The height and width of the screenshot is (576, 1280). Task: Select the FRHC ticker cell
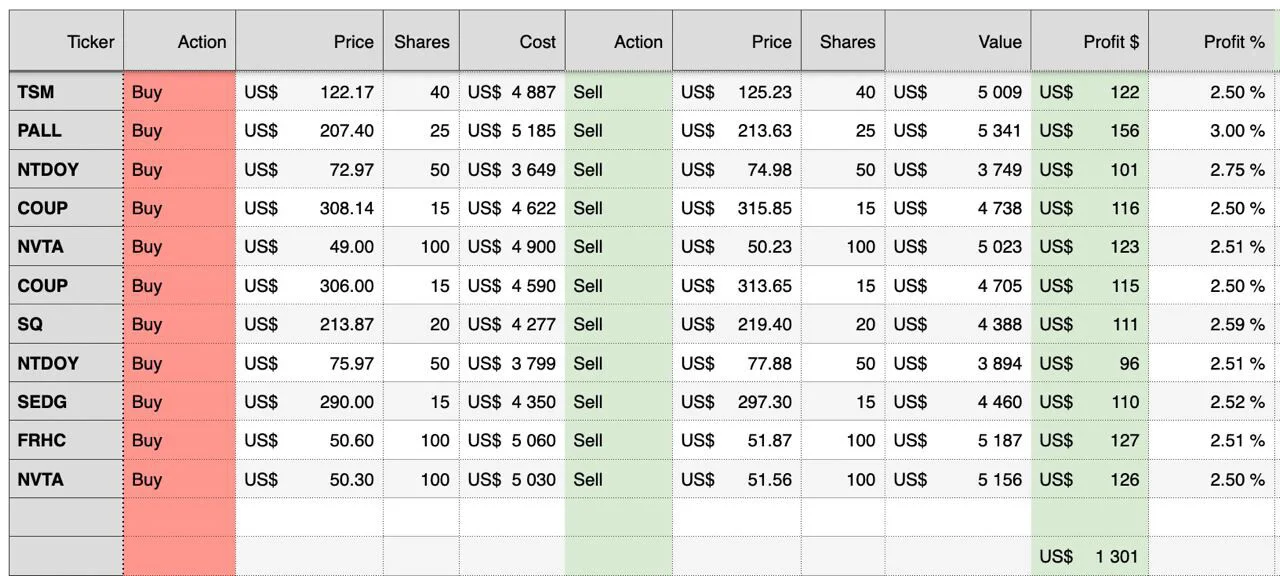pos(66,440)
